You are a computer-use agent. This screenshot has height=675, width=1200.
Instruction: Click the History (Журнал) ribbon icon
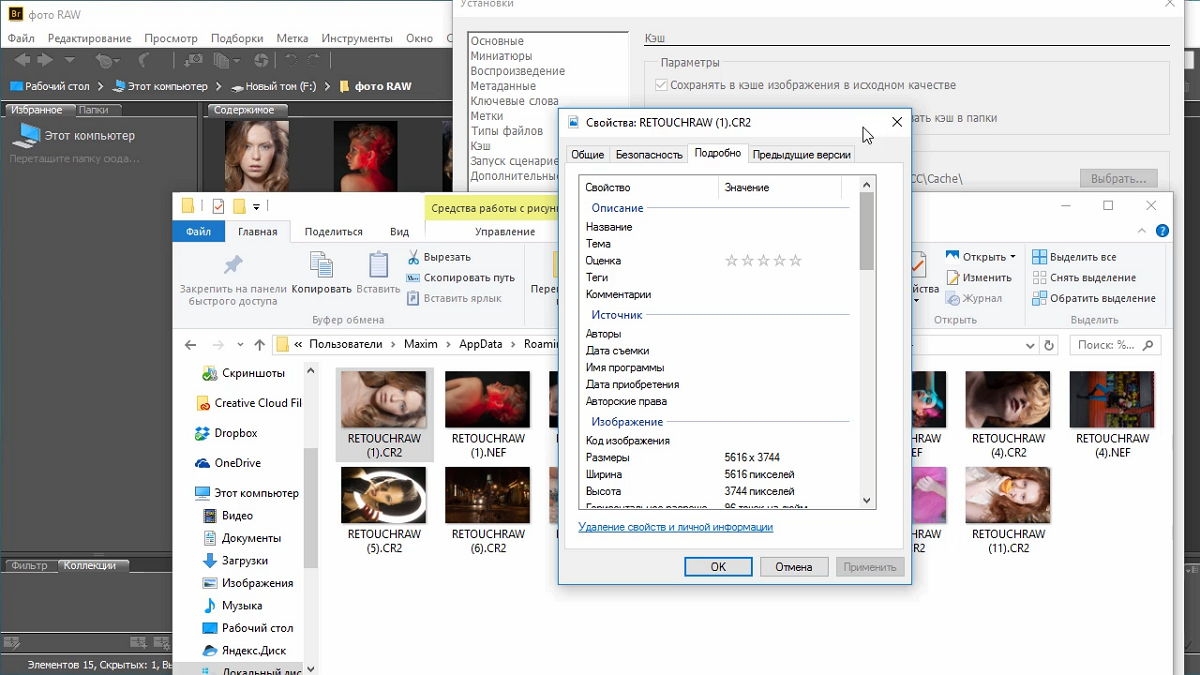click(x=953, y=298)
